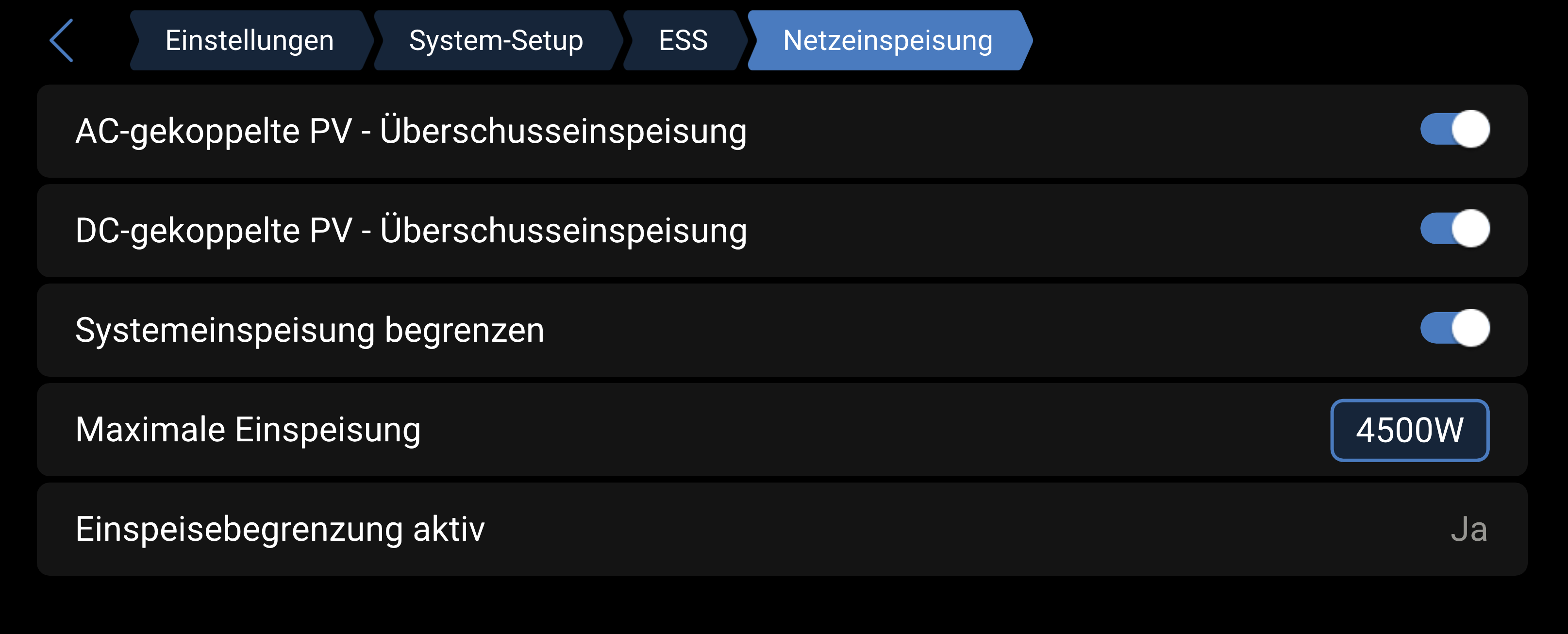The width and height of the screenshot is (1568, 634).
Task: Navigate to the System-Setup breadcrumb
Action: [496, 40]
